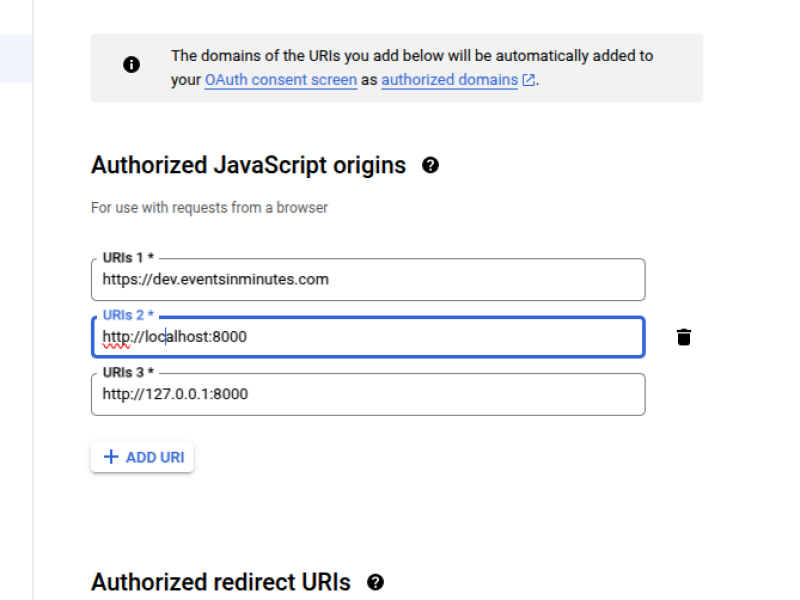Click the Authorized redirect URIs heading
This screenshot has width=800, height=600.
pyautogui.click(x=221, y=582)
